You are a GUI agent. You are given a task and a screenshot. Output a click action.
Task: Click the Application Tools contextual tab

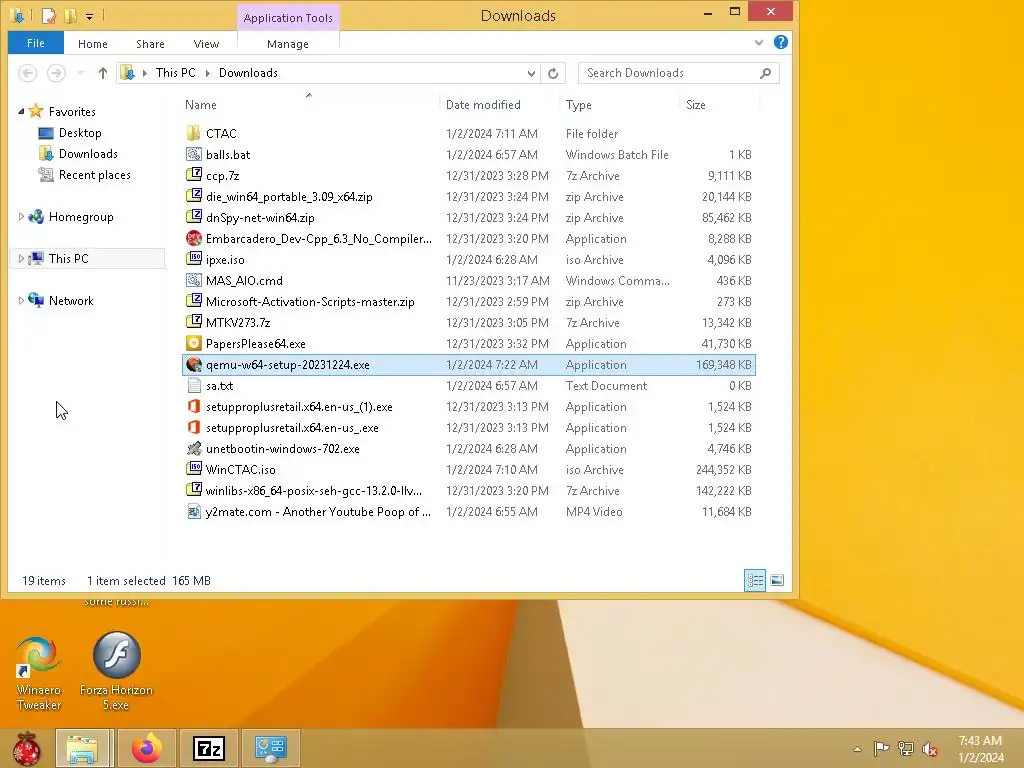pyautogui.click(x=288, y=18)
